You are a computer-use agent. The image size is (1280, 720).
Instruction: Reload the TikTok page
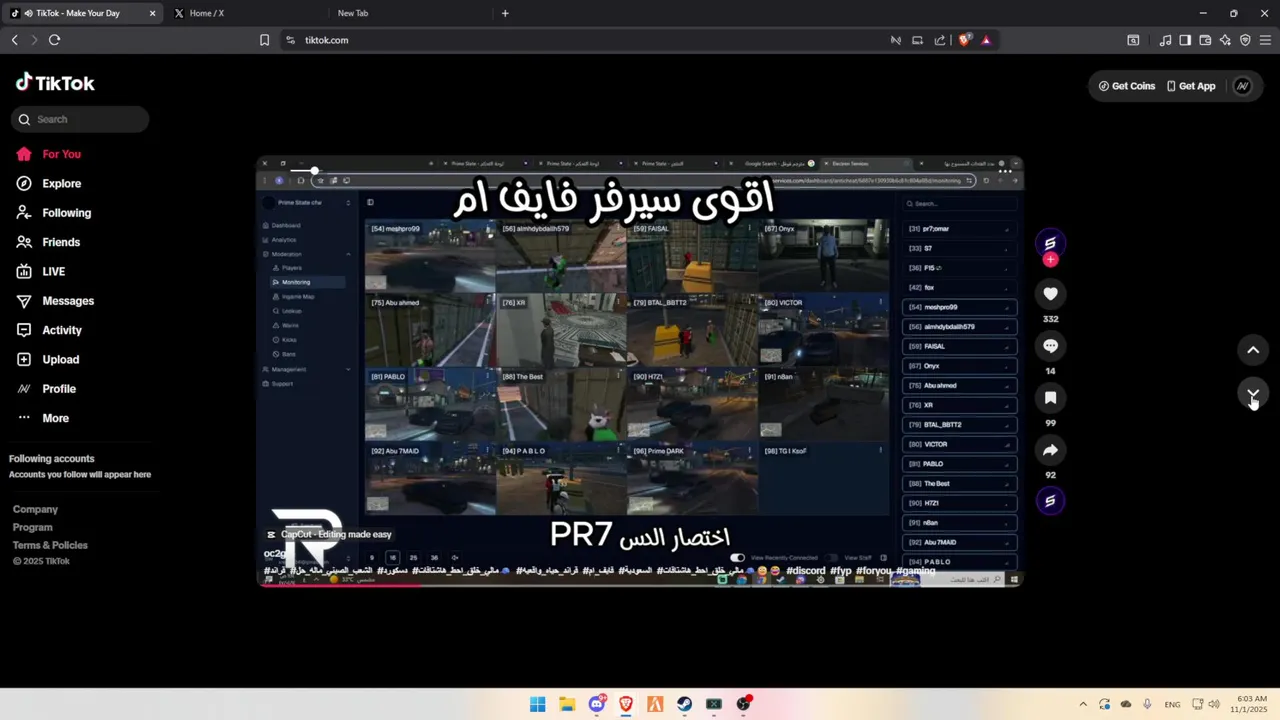coord(54,40)
